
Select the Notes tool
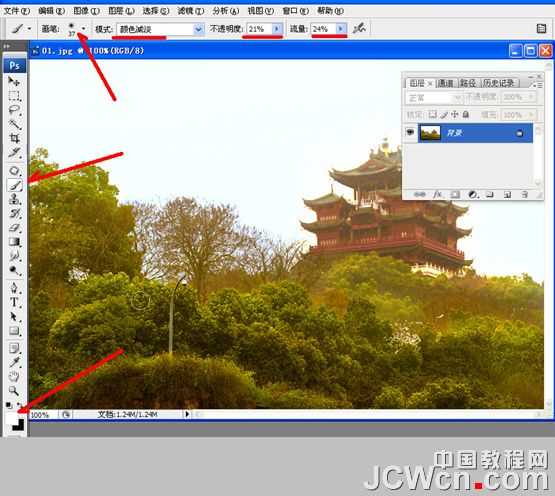click(14, 348)
